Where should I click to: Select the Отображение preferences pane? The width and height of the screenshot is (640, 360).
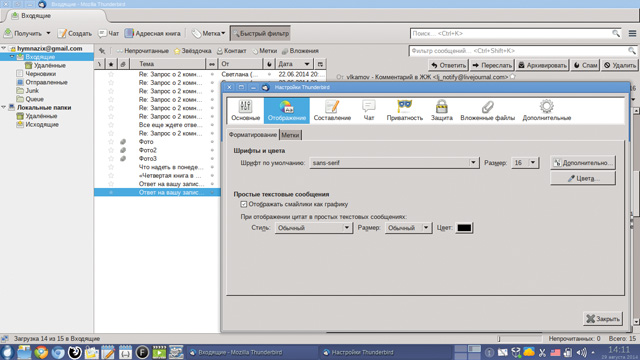click(x=287, y=110)
